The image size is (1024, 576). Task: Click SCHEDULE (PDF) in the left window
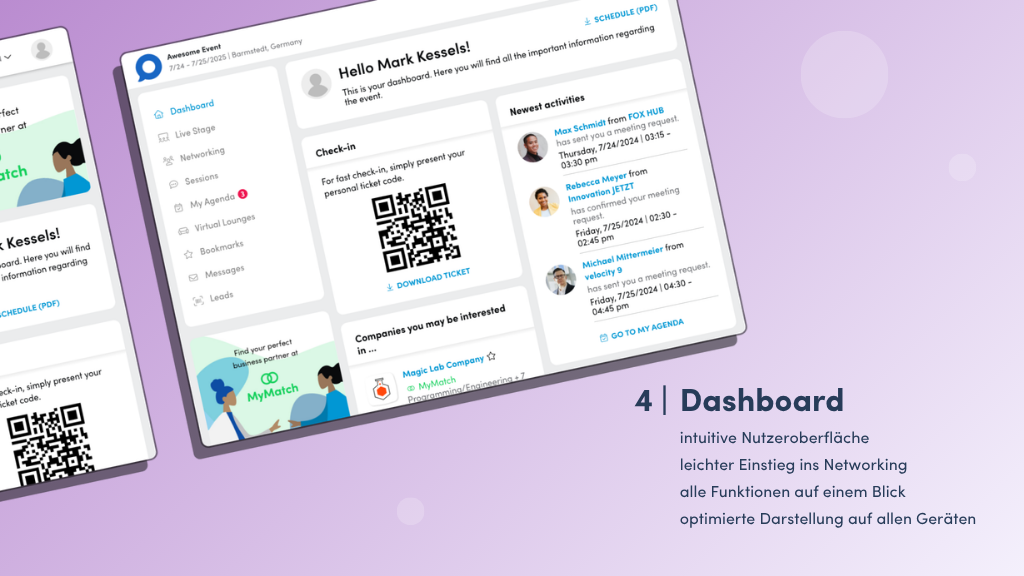(27, 308)
